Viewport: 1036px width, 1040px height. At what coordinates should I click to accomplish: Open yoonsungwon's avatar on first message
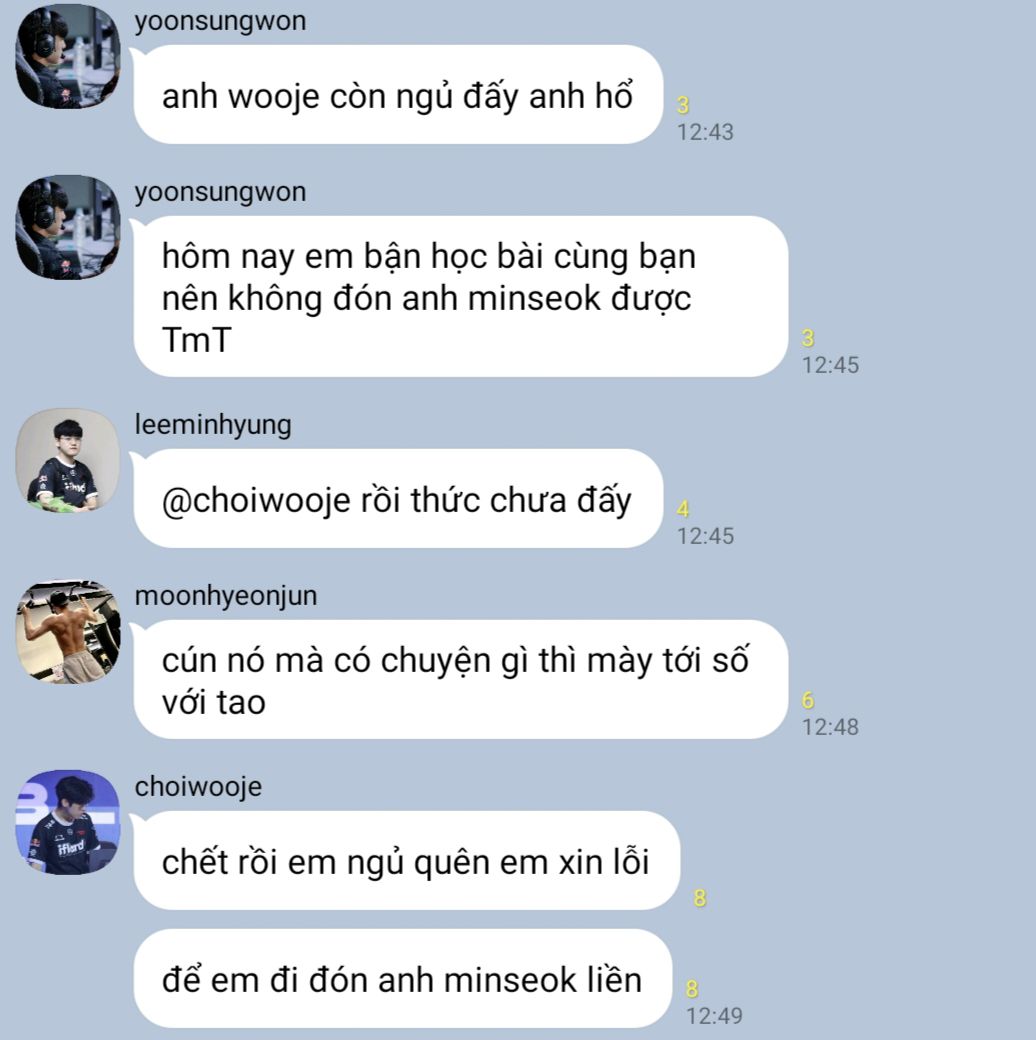pyautogui.click(x=68, y=56)
